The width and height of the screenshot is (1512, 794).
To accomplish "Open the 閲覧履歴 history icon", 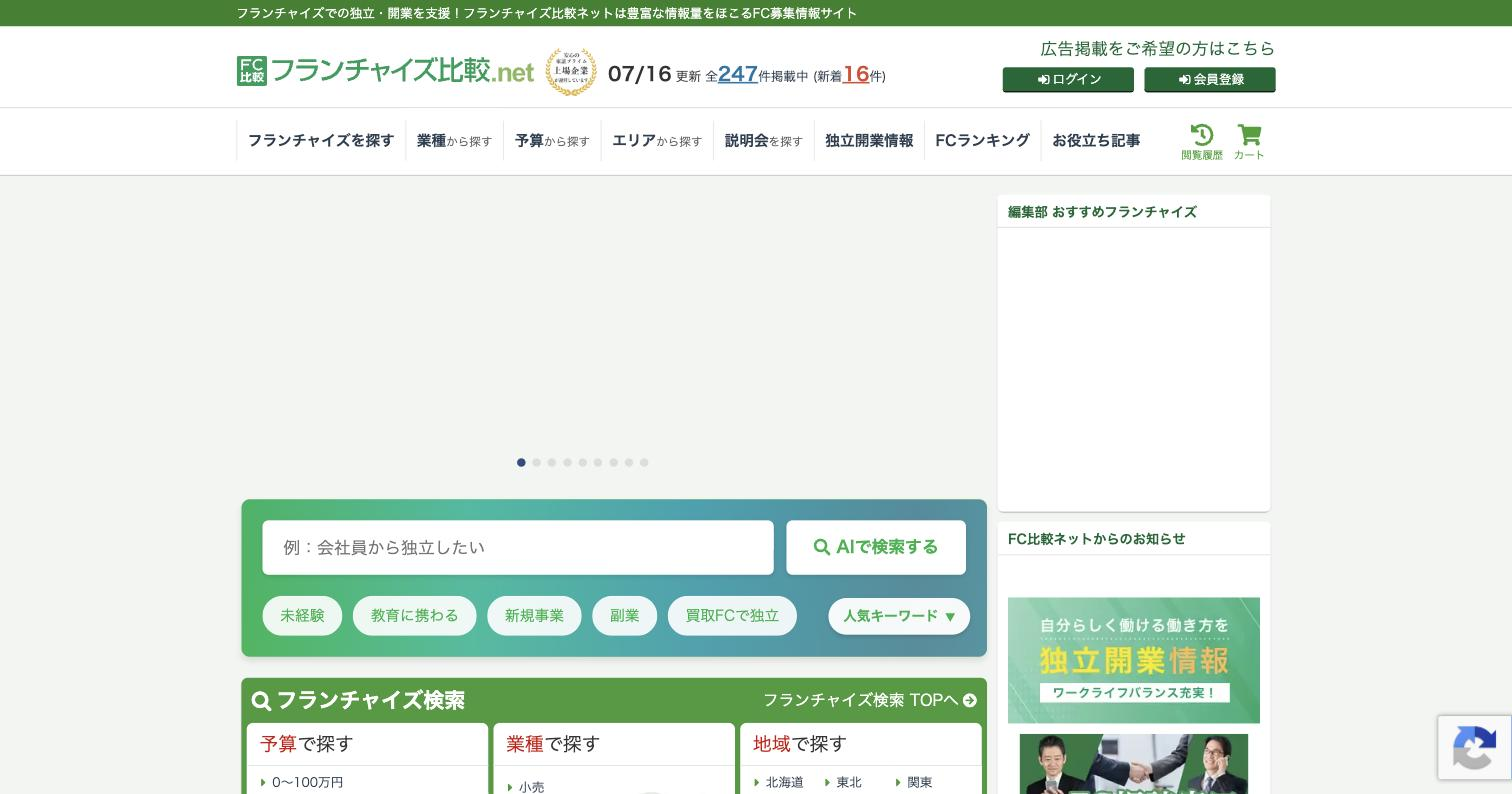I will point(1201,141).
